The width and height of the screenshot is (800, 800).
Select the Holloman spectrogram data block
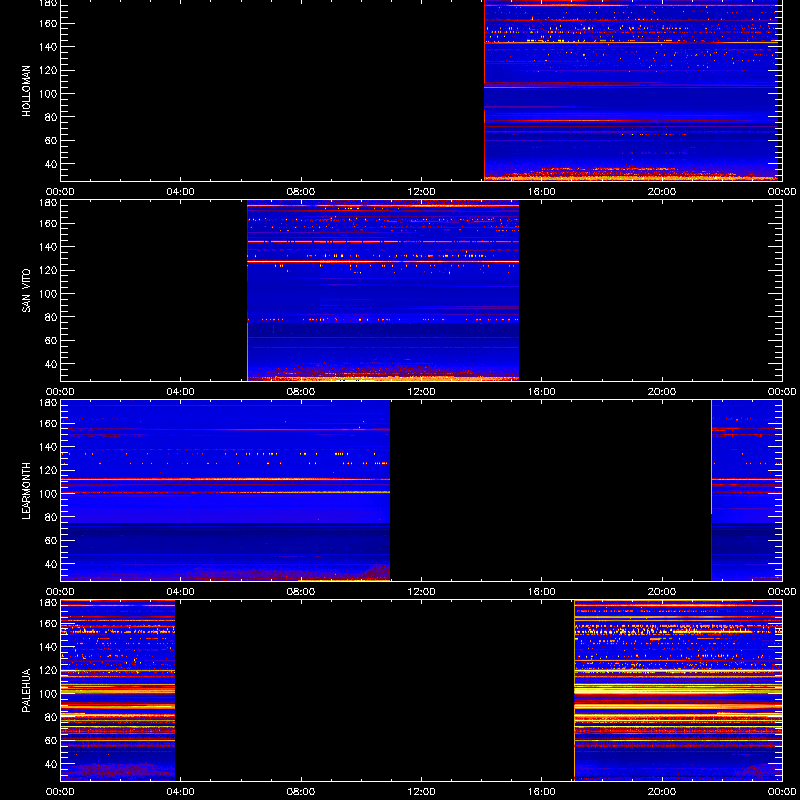(633, 90)
